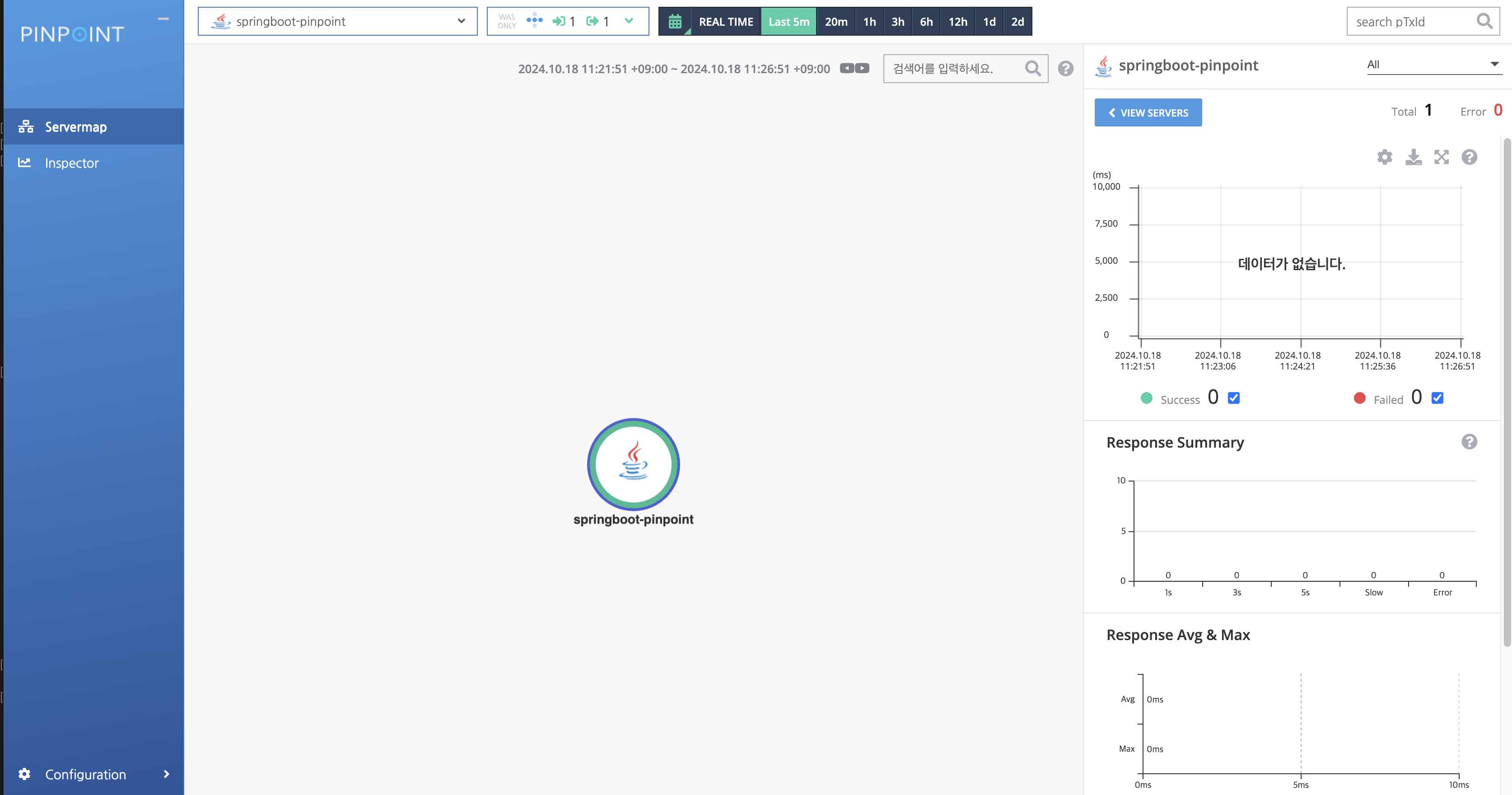The image size is (1512, 795).
Task: Expand inbound outbound depth options chevron
Action: coord(629,21)
